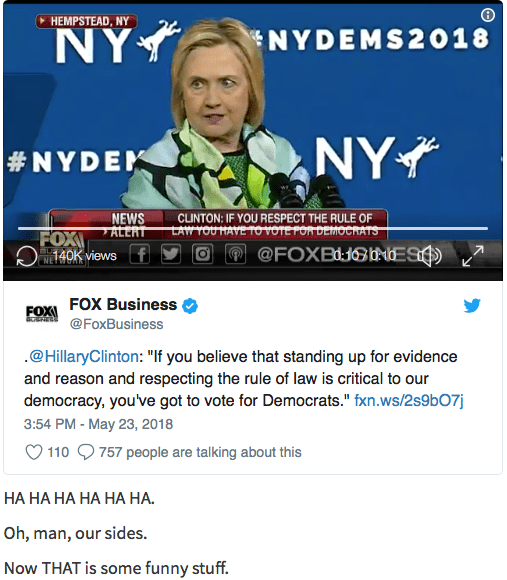Image resolution: width=507 pixels, height=580 pixels.
Task: Click the Twitter bird logo in tweet
Action: (x=472, y=306)
